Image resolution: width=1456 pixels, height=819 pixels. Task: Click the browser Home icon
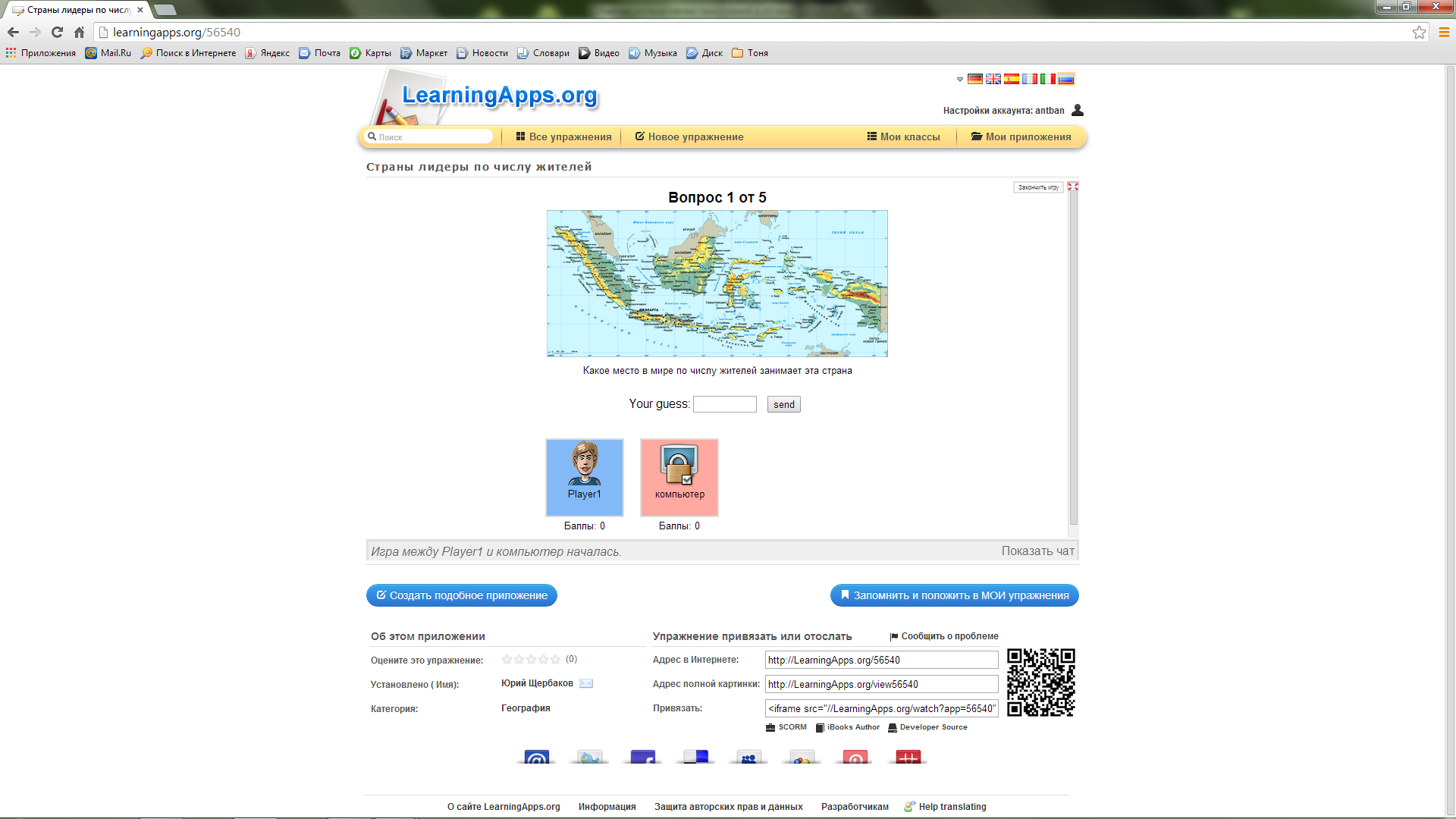(x=79, y=32)
